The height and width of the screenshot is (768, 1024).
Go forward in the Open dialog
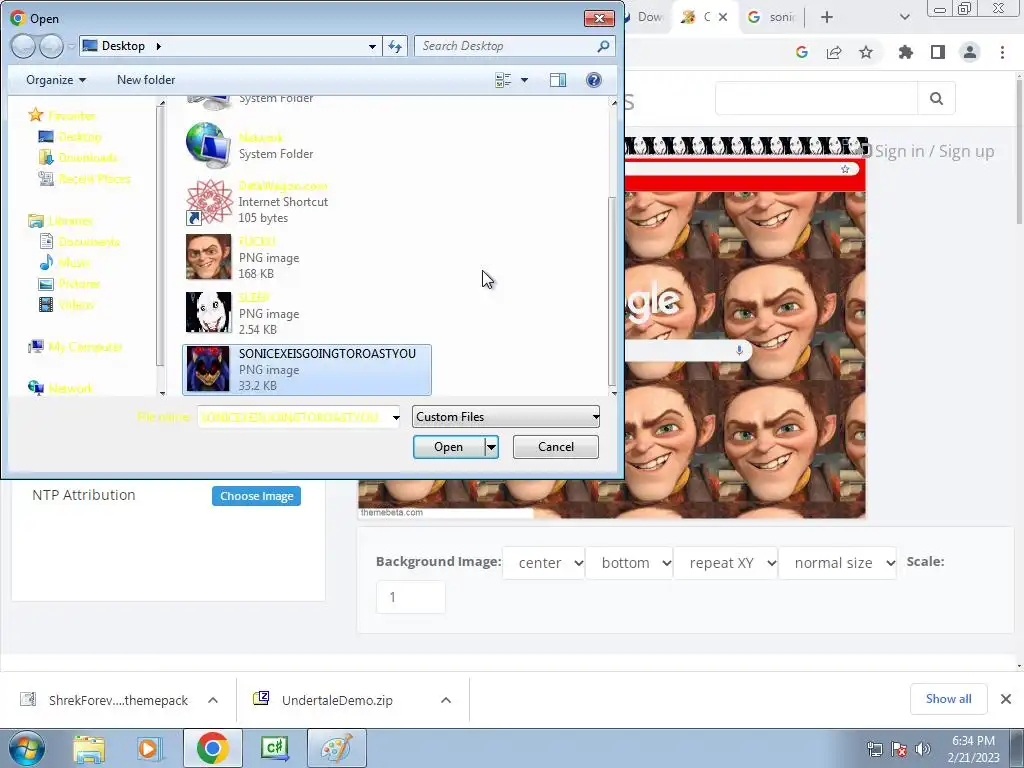[50, 46]
